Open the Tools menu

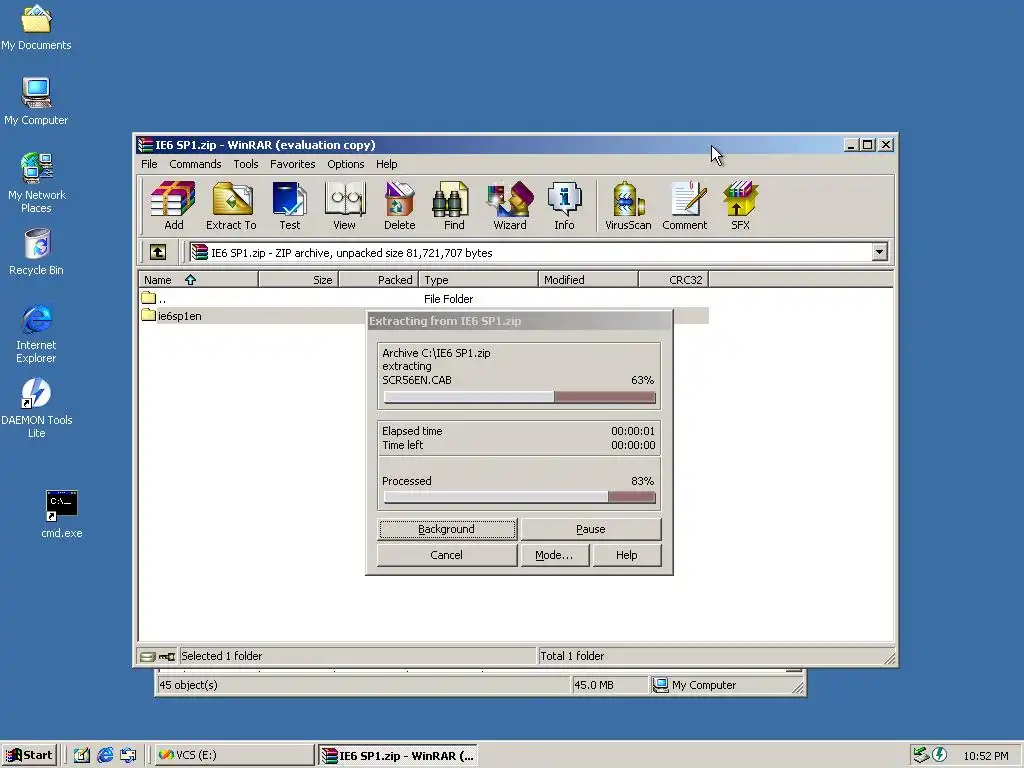[x=246, y=164]
